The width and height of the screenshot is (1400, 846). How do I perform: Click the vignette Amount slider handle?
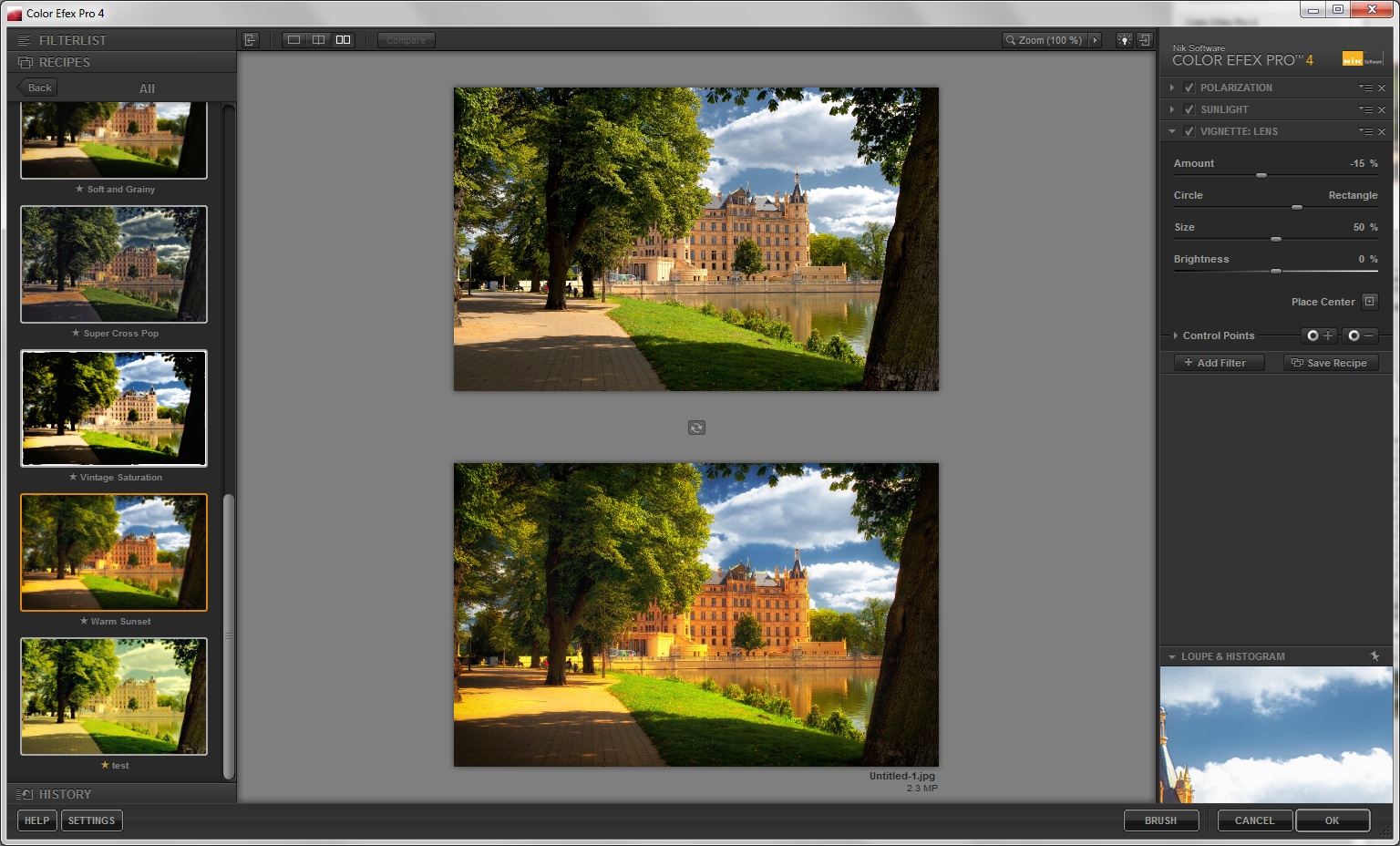coord(1261,175)
